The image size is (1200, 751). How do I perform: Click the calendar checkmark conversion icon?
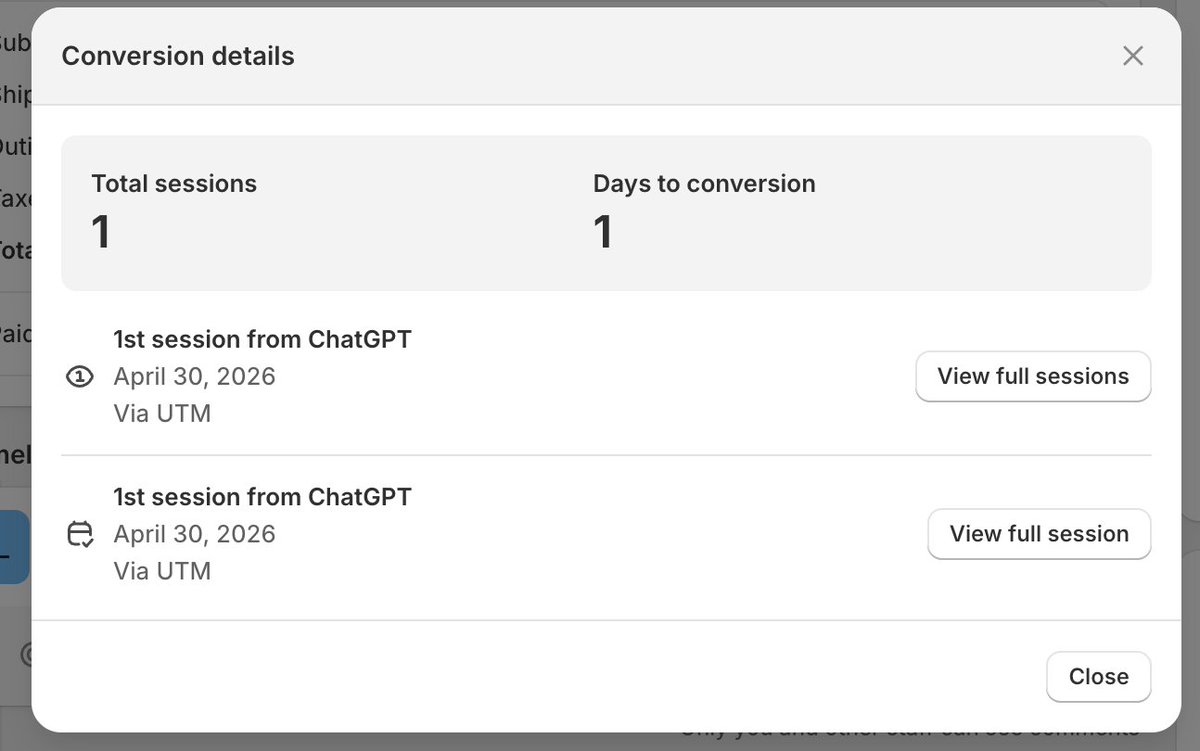click(x=80, y=534)
